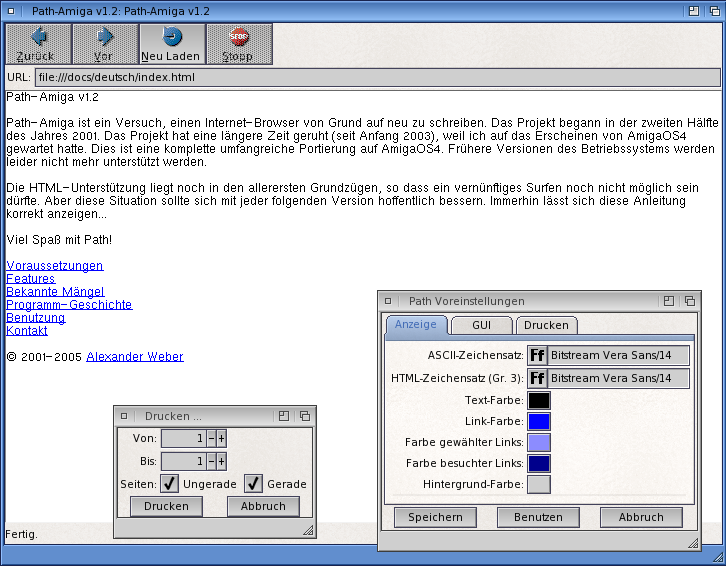Switch to the GUI tab
Screen dimensions: 726x566
click(482, 325)
